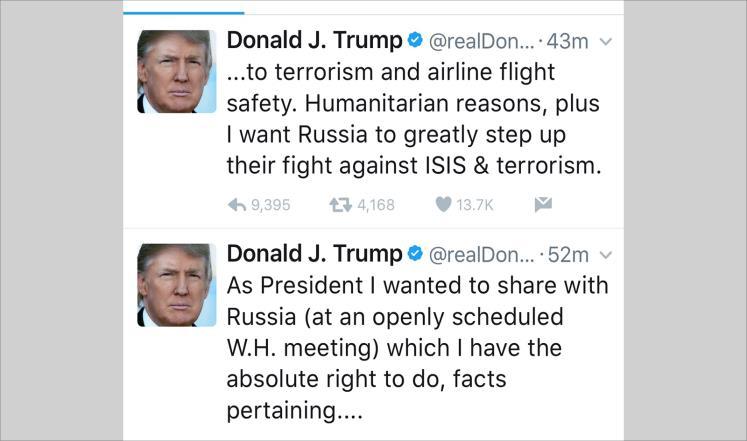747x441 pixels.
Task: Like the tweet with the heart icon
Action: pyautogui.click(x=443, y=205)
